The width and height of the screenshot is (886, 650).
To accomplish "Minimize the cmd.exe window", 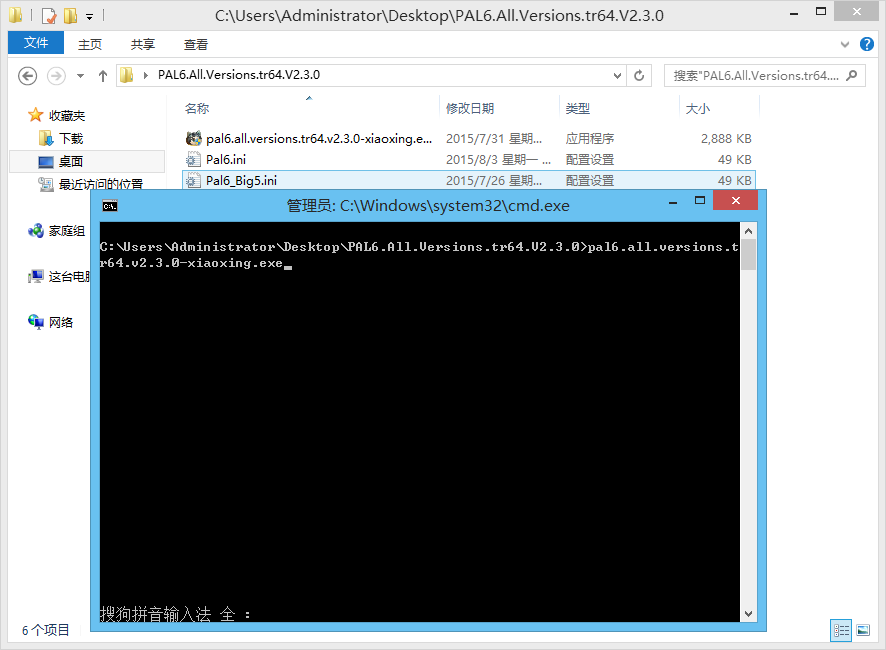I will coord(673,202).
